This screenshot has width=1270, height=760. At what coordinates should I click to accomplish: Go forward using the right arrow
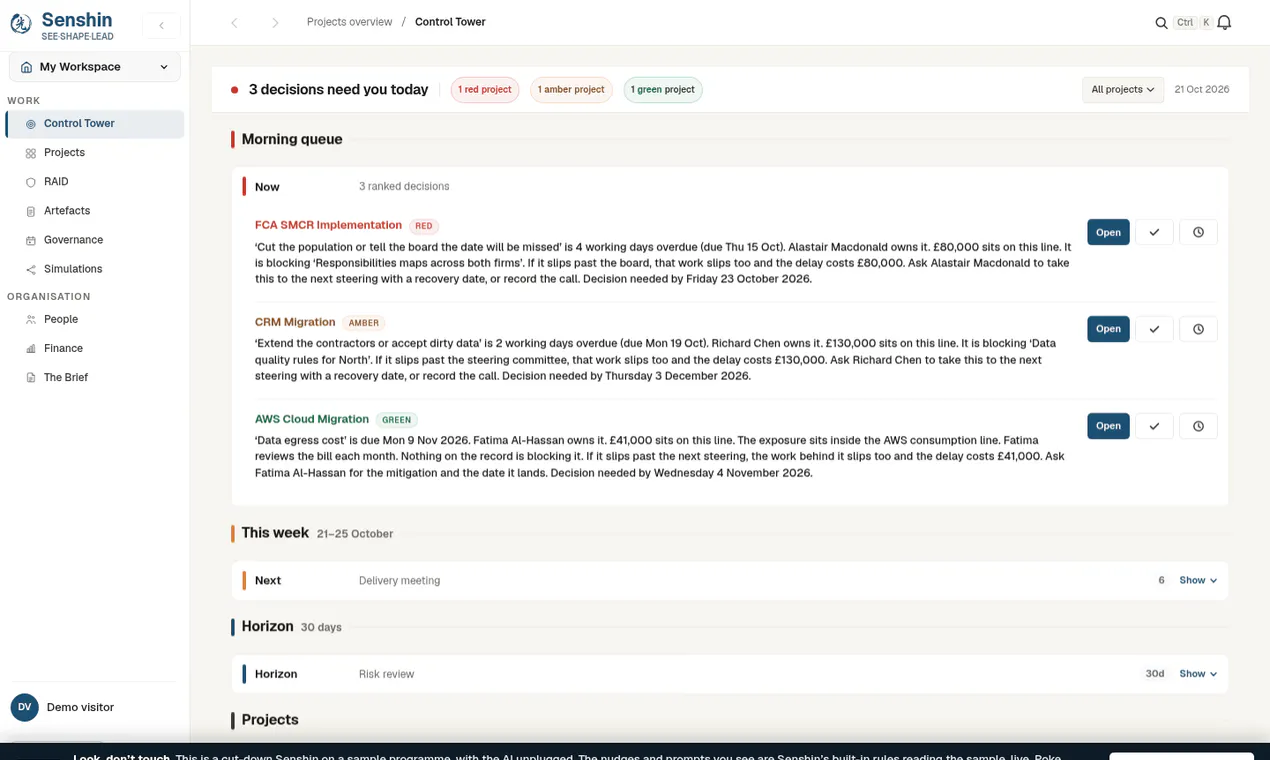click(x=275, y=23)
